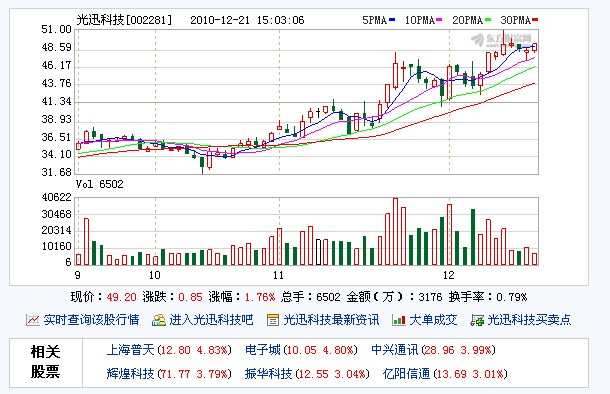
Task: Select related stock 电子城
Action: click(263, 350)
